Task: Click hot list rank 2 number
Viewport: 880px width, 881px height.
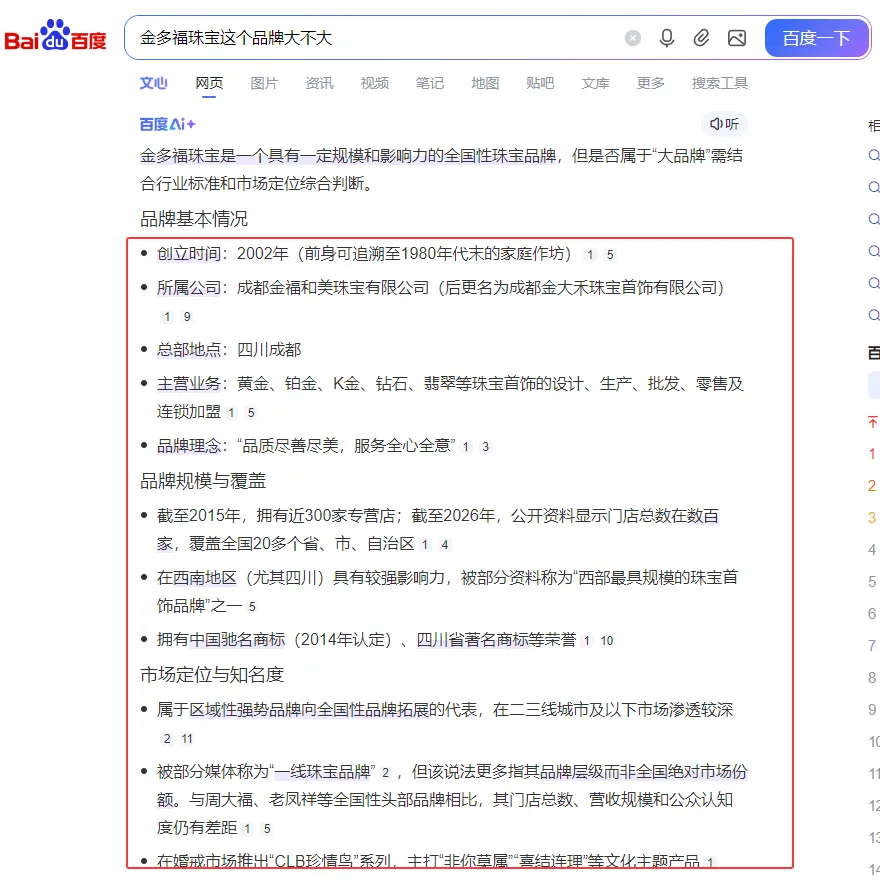Action: pyautogui.click(x=872, y=486)
